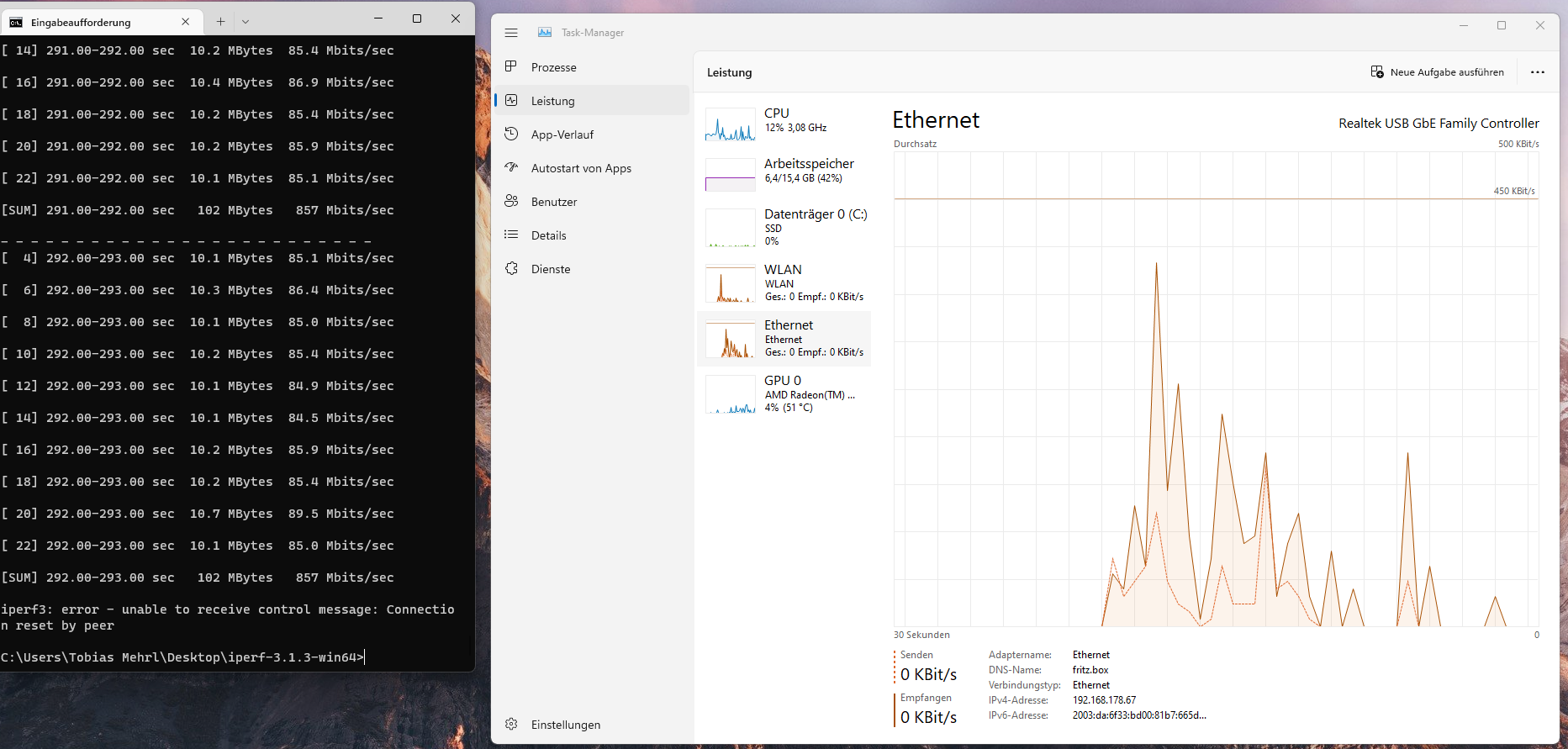Click the Details list icon
This screenshot has width=1568, height=749.
[x=511, y=235]
